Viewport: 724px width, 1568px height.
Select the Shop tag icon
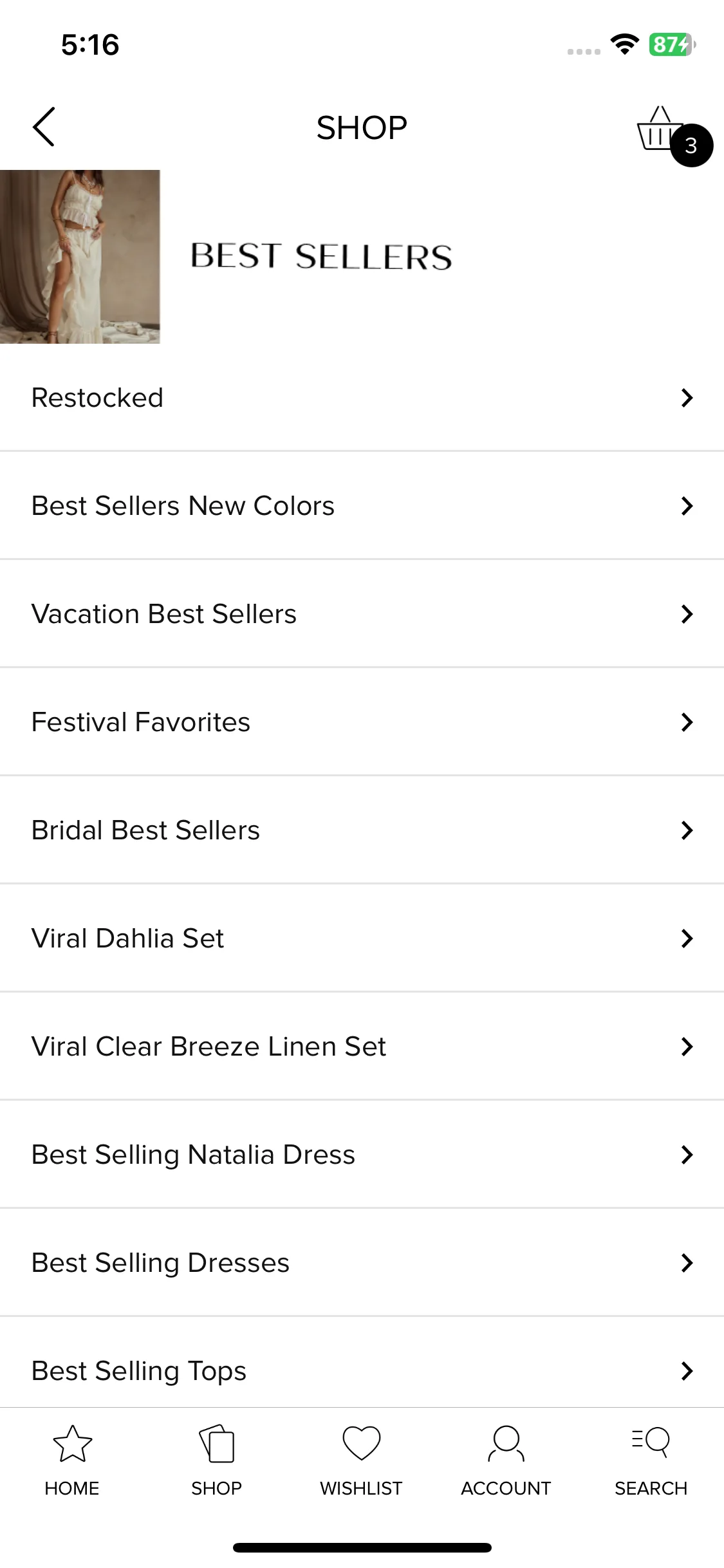point(217,1444)
